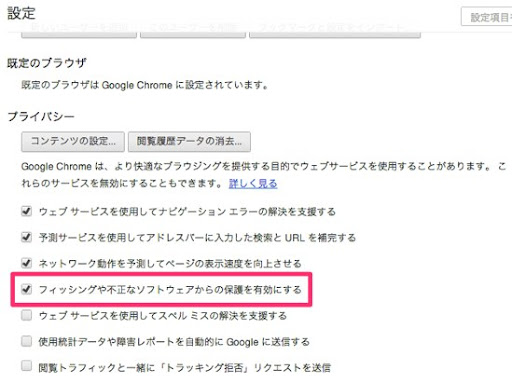
Task: Click the 快適なブラウジング description paragraph
Action: [x=263, y=175]
